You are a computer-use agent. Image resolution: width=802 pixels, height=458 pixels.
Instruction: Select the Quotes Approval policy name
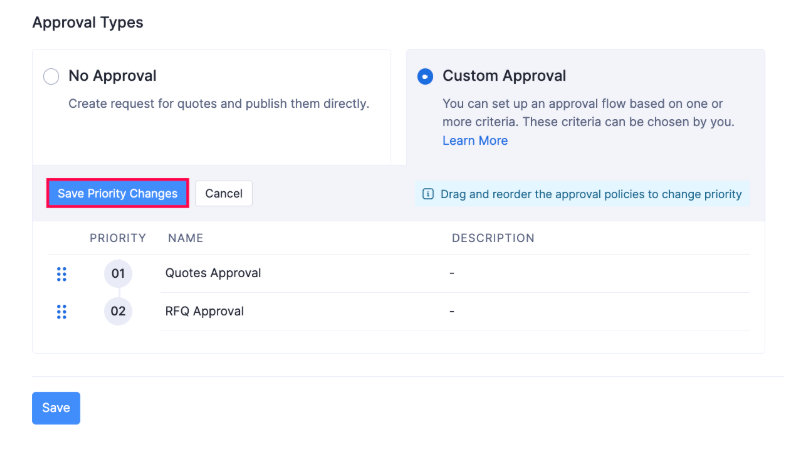click(x=213, y=273)
